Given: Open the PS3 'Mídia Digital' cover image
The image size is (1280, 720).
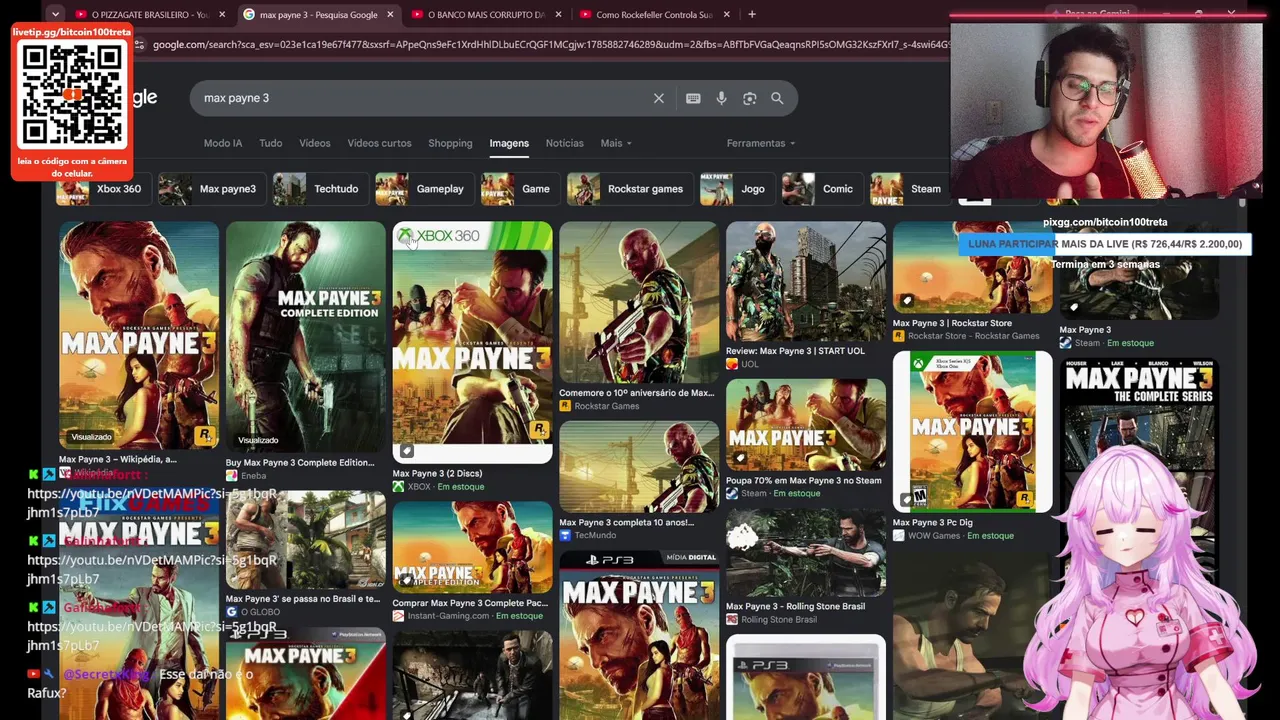Looking at the screenshot, I should tap(639, 634).
